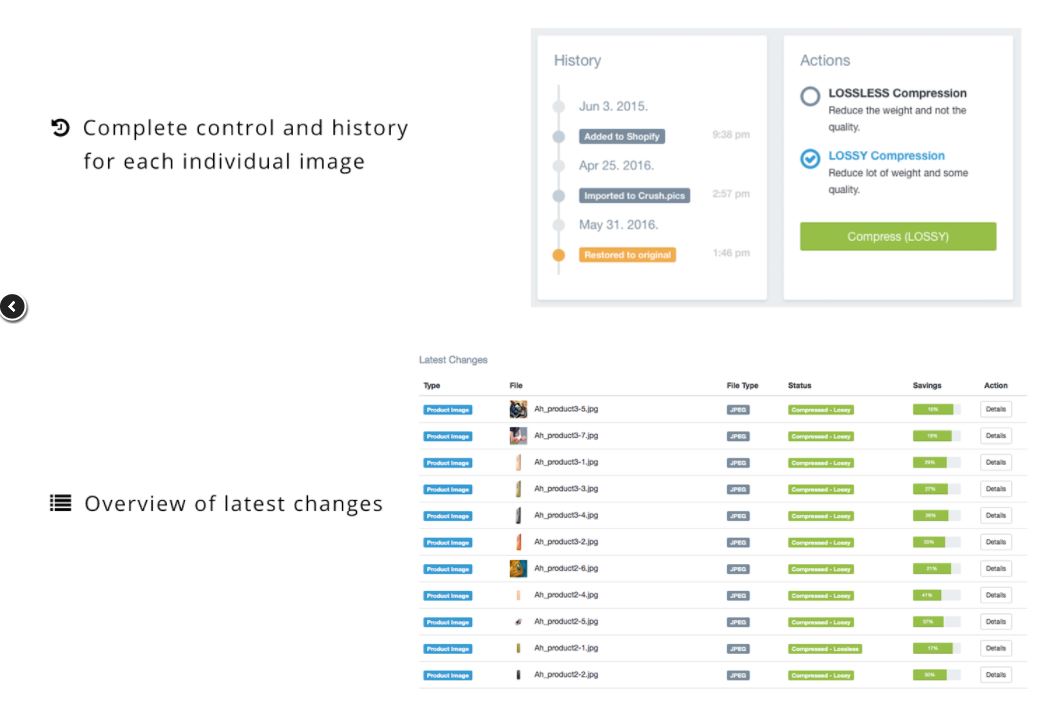This screenshot has width=1064, height=715.
Task: Click the savings progress bar for Ah_product2-4.jpg
Action: pos(936,596)
